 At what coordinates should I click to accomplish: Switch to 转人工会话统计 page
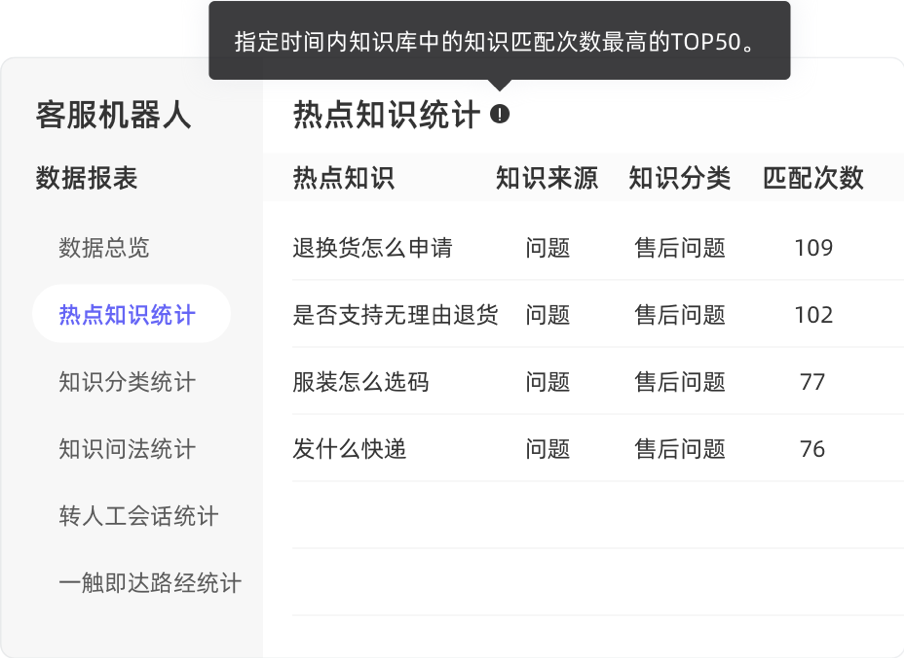[x=138, y=516]
